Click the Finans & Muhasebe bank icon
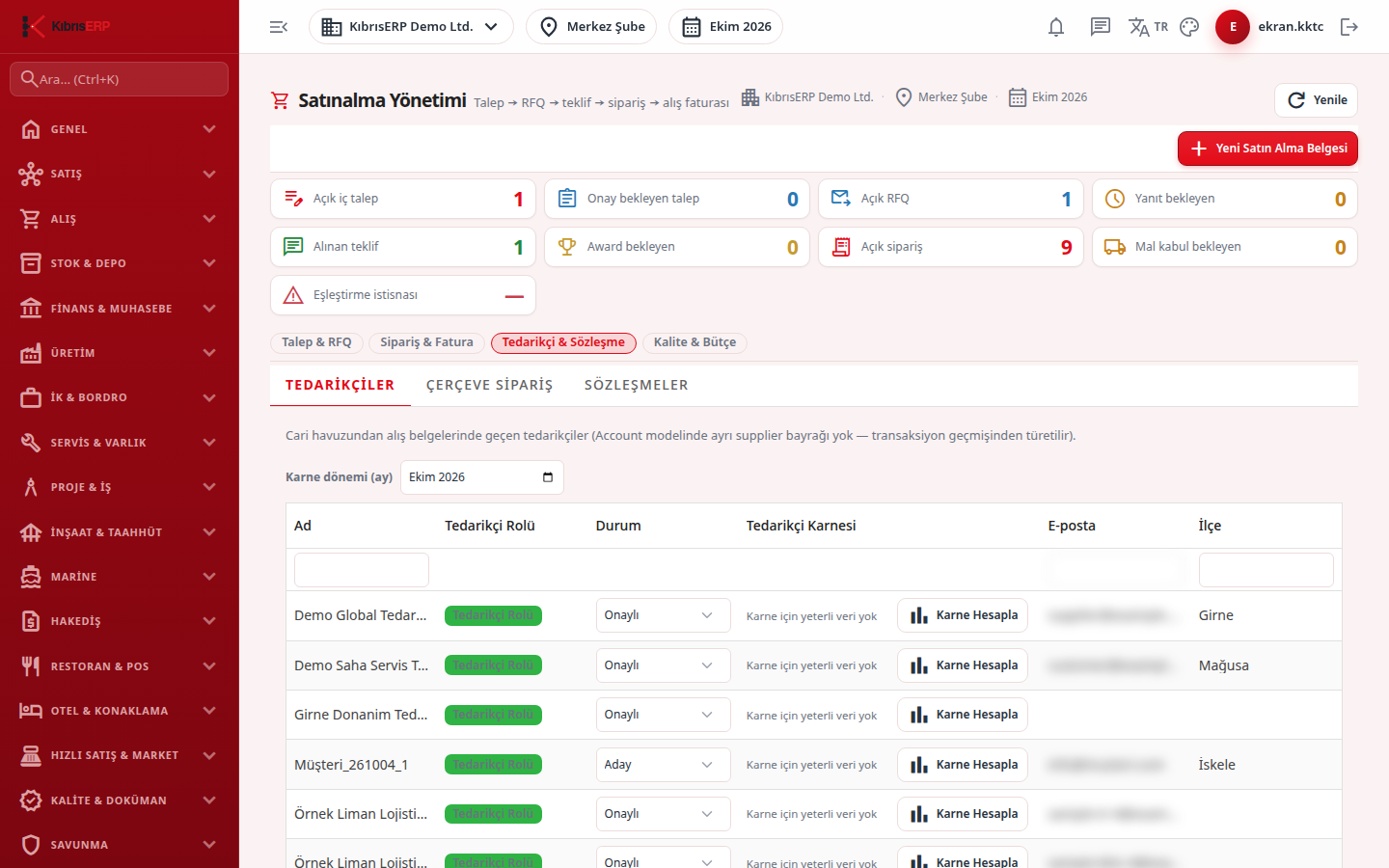 31,309
